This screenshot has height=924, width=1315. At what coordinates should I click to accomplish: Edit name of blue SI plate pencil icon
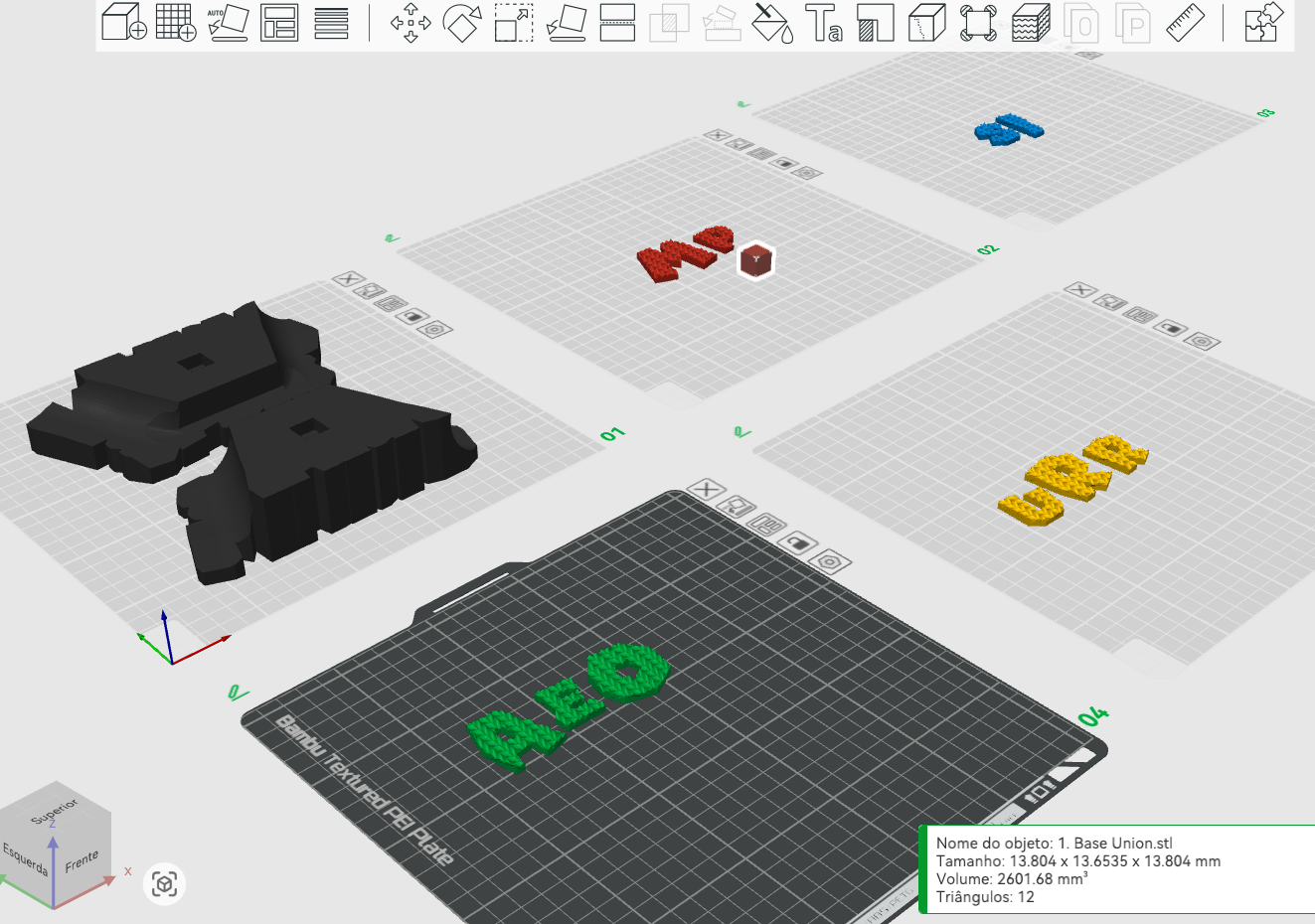pos(743,103)
